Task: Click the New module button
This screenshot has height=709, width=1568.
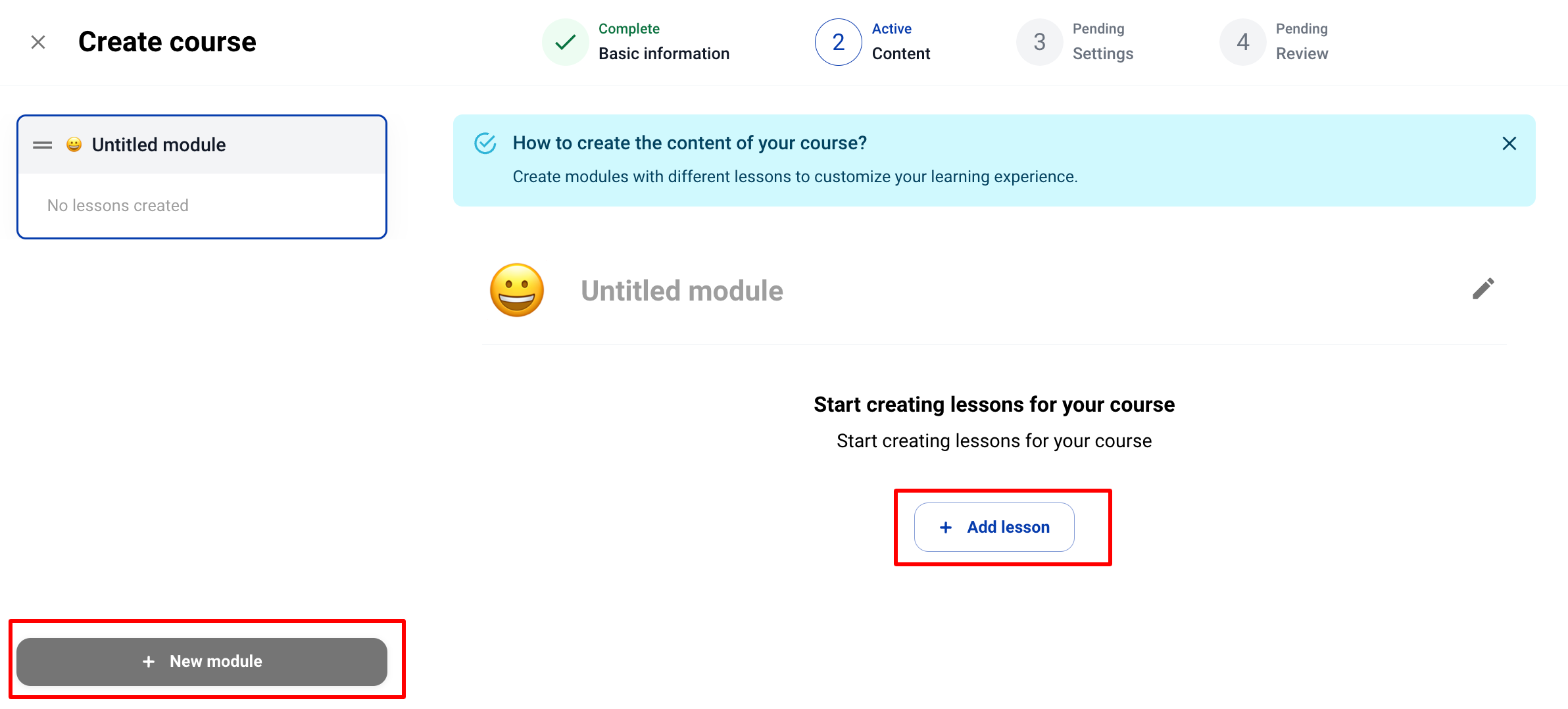Action: (202, 661)
